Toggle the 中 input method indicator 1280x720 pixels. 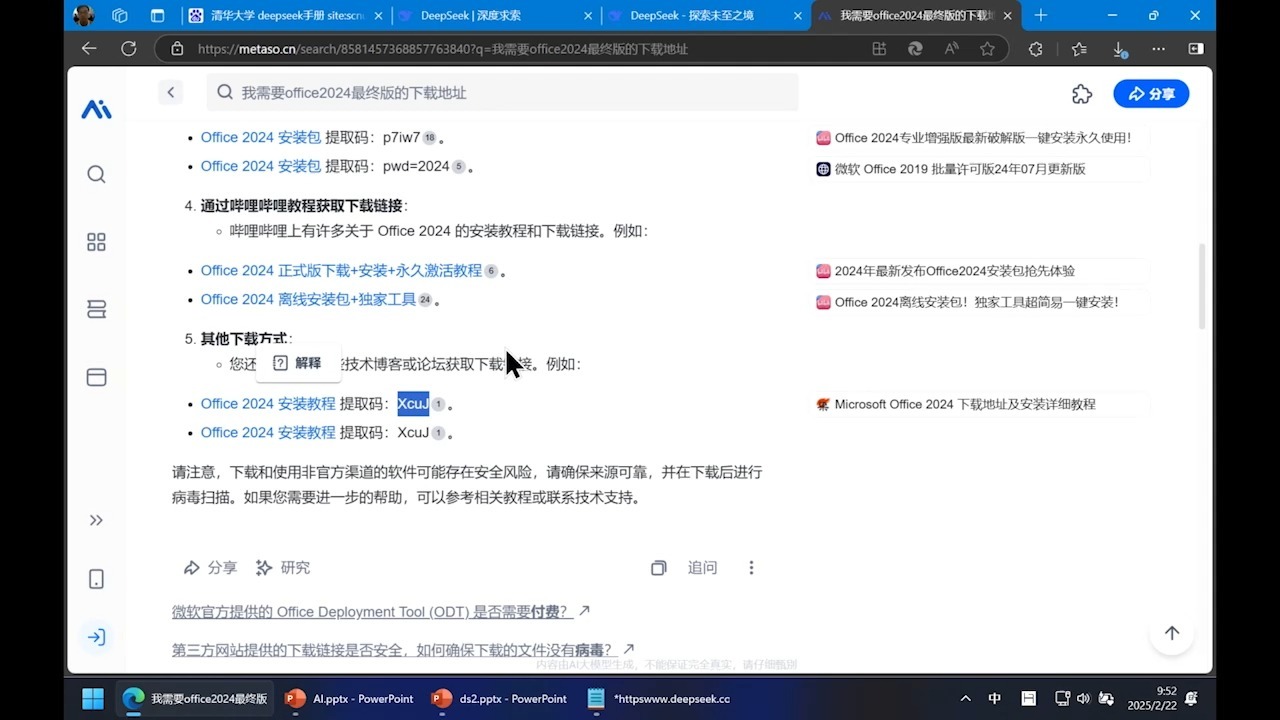click(995, 699)
